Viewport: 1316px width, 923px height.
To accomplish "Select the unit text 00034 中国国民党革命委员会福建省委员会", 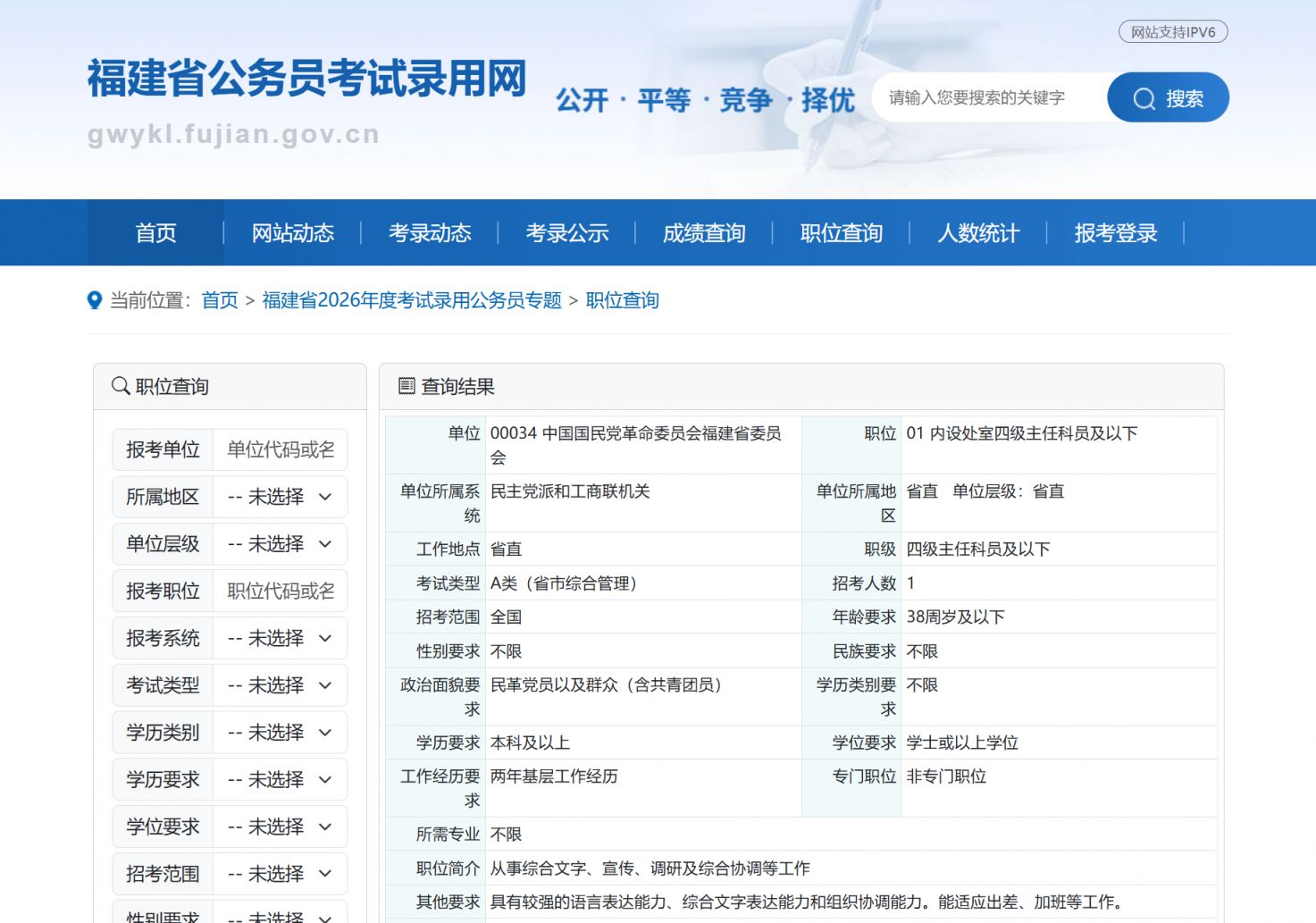I will (636, 445).
